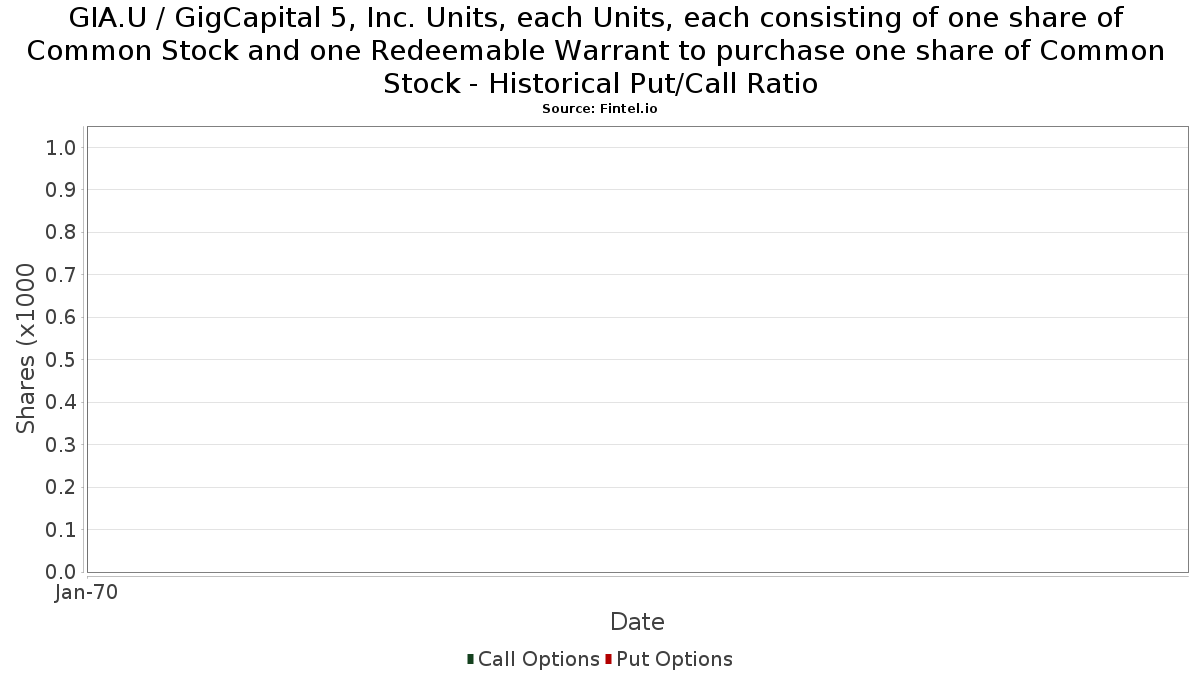Click the 0.5 y-axis tick label
Screen dimensions: 1200x675
tap(61, 359)
